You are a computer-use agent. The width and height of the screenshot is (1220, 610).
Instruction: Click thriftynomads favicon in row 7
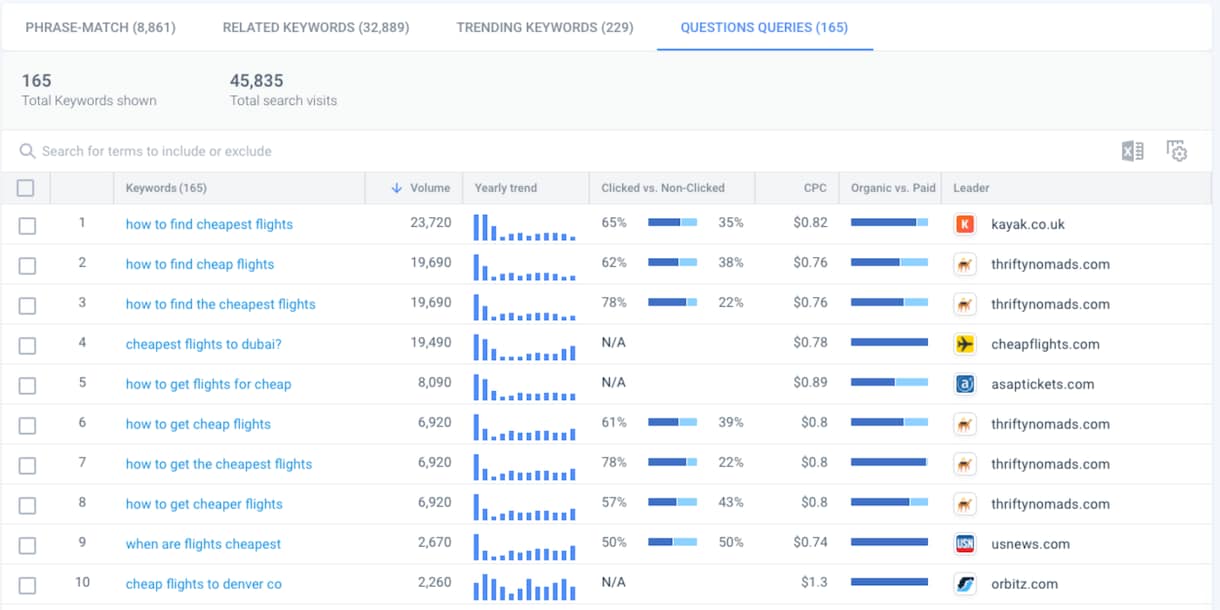pos(965,464)
